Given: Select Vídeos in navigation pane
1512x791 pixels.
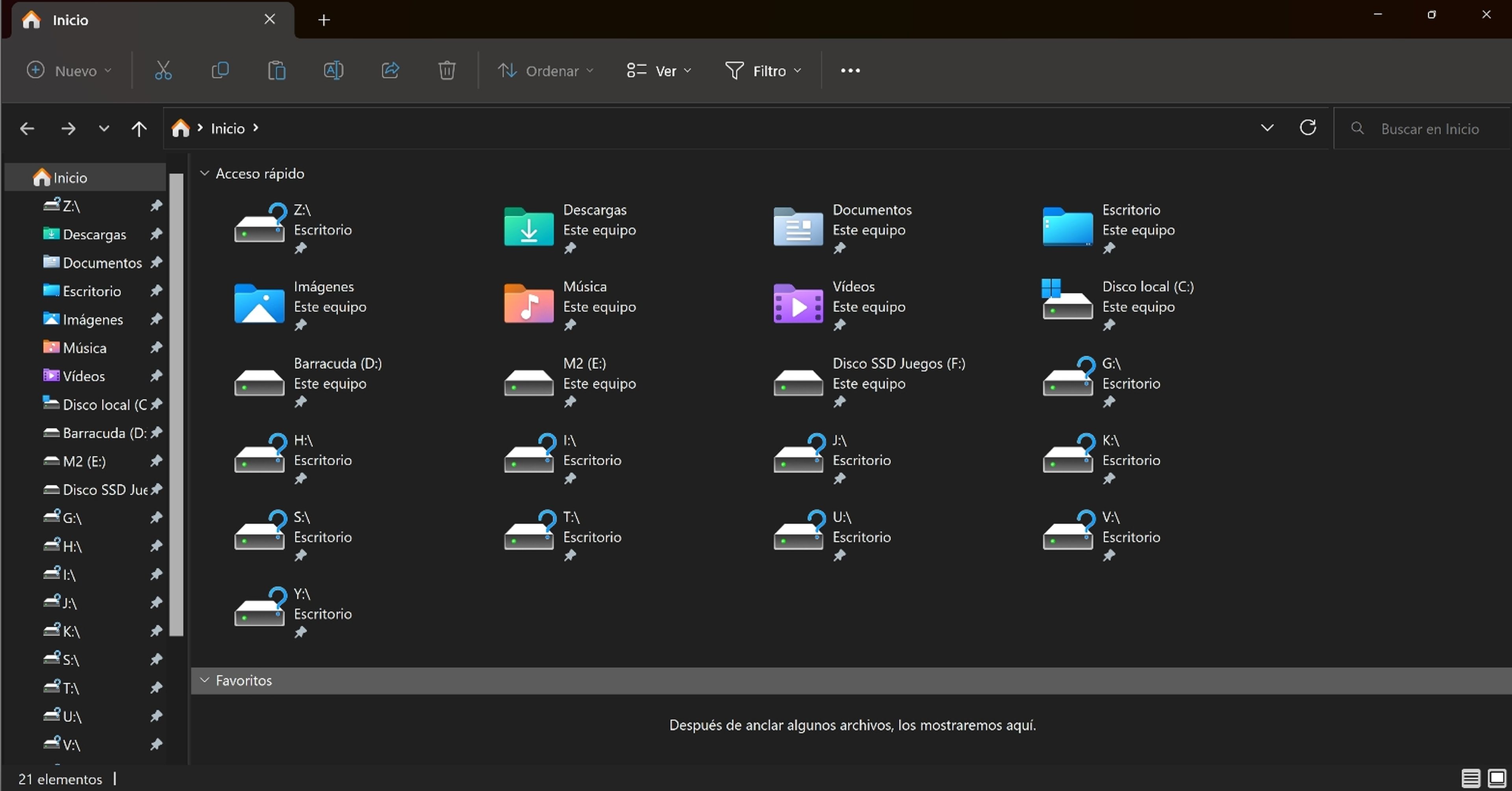Looking at the screenshot, I should pyautogui.click(x=85, y=376).
